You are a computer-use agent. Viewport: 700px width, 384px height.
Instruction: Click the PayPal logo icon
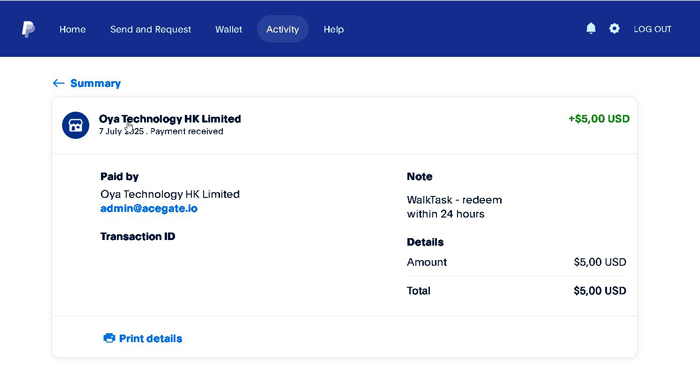click(x=28, y=29)
